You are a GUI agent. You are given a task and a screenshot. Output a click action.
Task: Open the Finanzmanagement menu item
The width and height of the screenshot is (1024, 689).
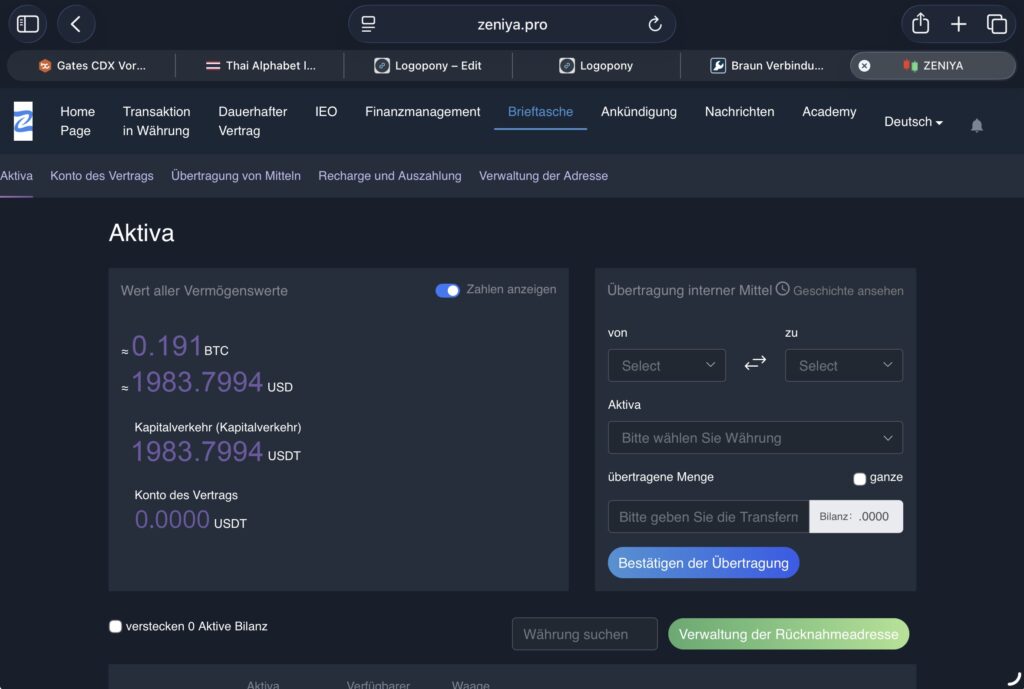pyautogui.click(x=422, y=112)
